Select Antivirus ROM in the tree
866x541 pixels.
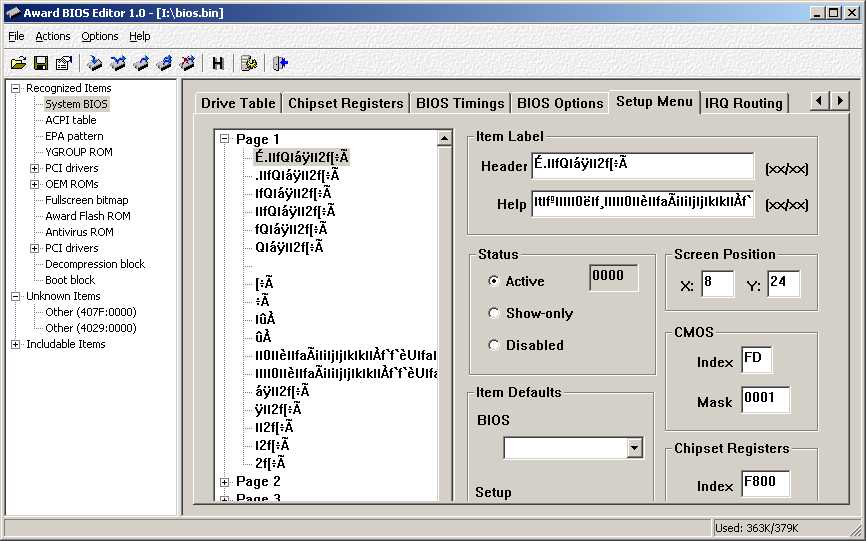[x=80, y=232]
